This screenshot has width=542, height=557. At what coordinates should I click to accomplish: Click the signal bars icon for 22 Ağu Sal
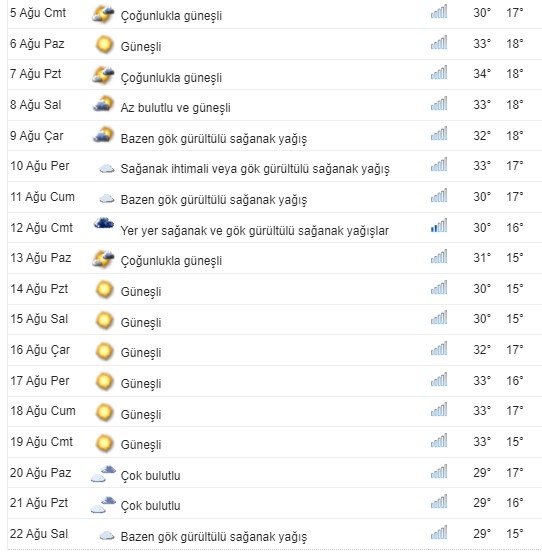coord(439,532)
